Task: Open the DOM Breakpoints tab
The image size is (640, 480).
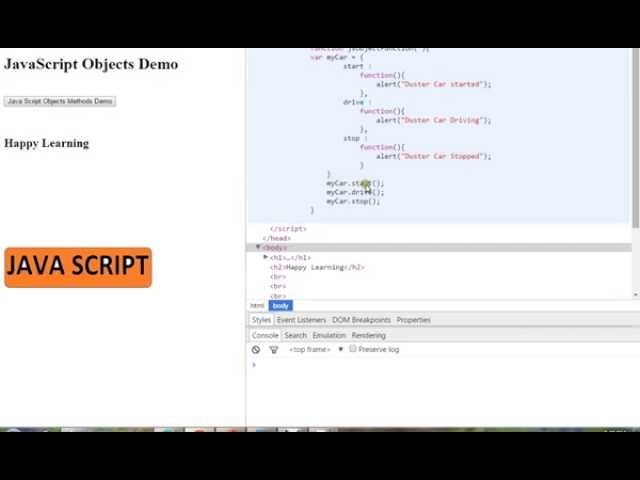Action: 361,320
